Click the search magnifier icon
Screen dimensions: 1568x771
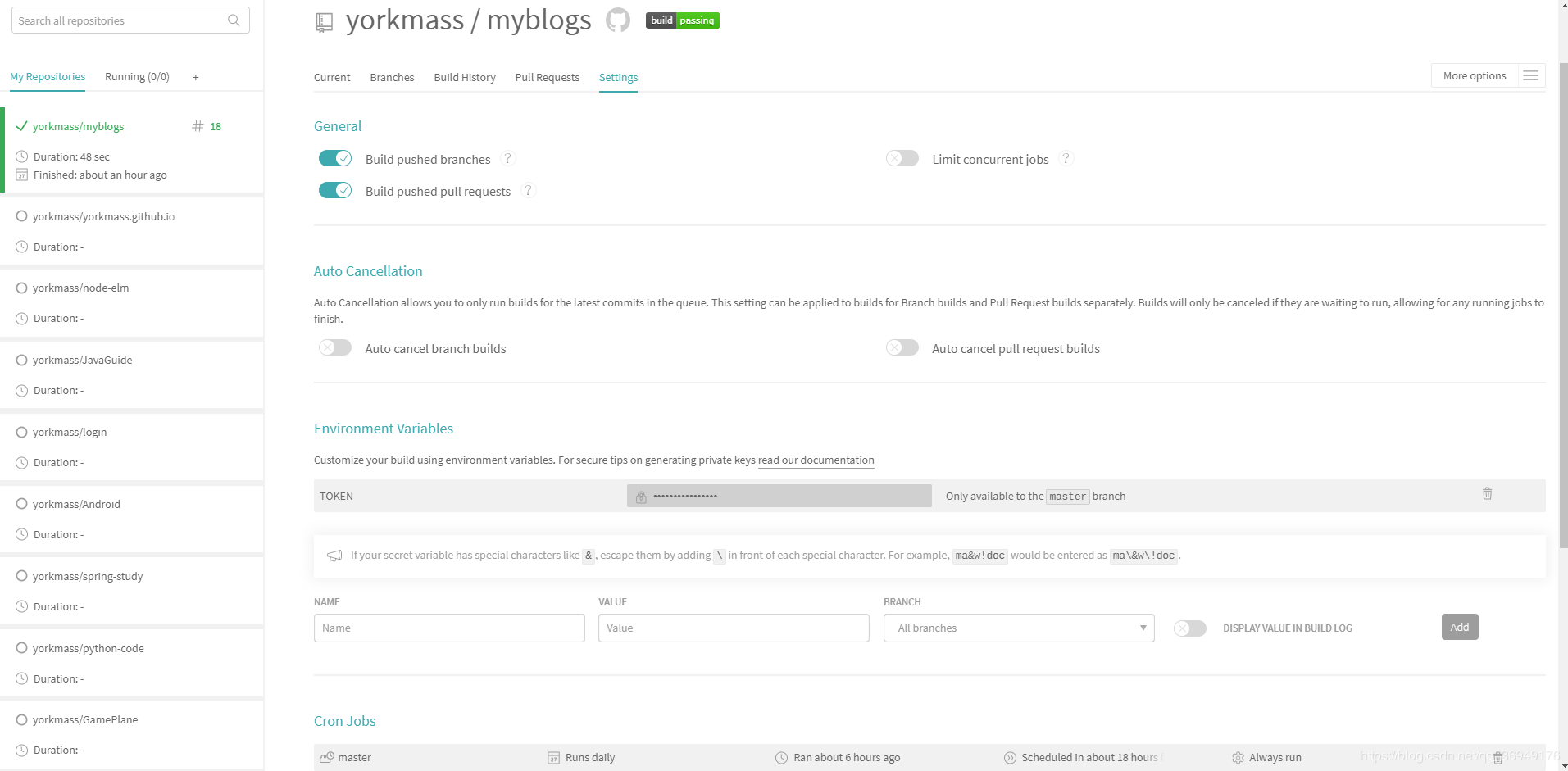234,20
